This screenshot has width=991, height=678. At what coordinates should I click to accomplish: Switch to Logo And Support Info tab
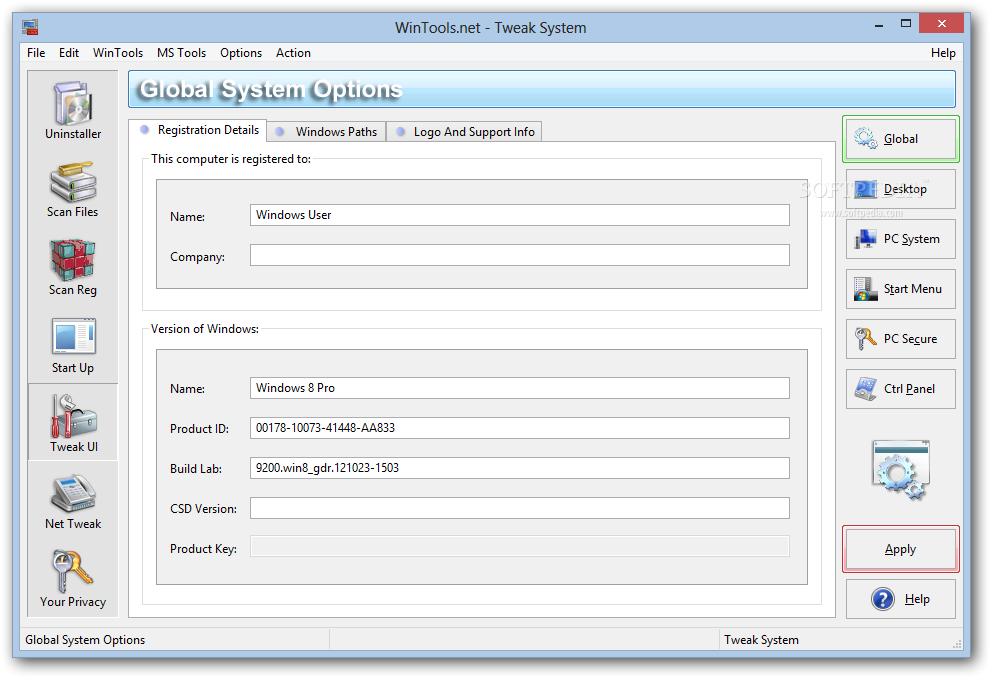click(464, 131)
